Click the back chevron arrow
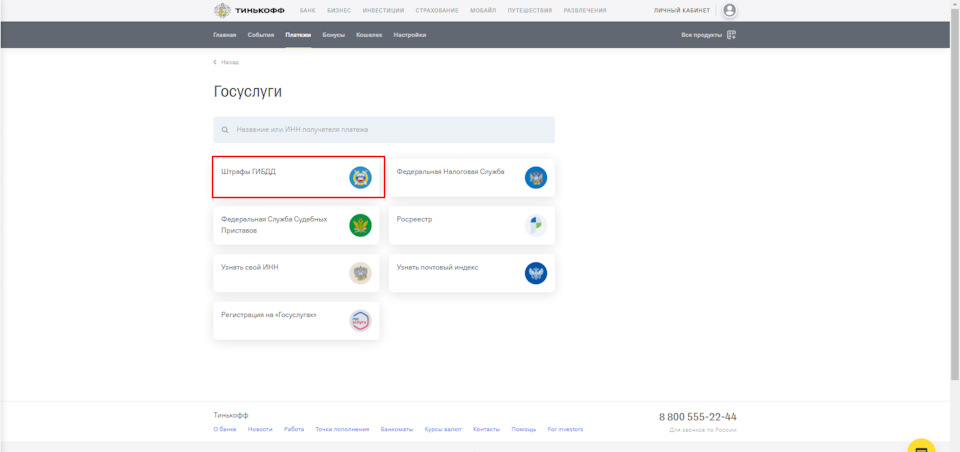Viewport: 960px width, 452px height. click(x=215, y=62)
